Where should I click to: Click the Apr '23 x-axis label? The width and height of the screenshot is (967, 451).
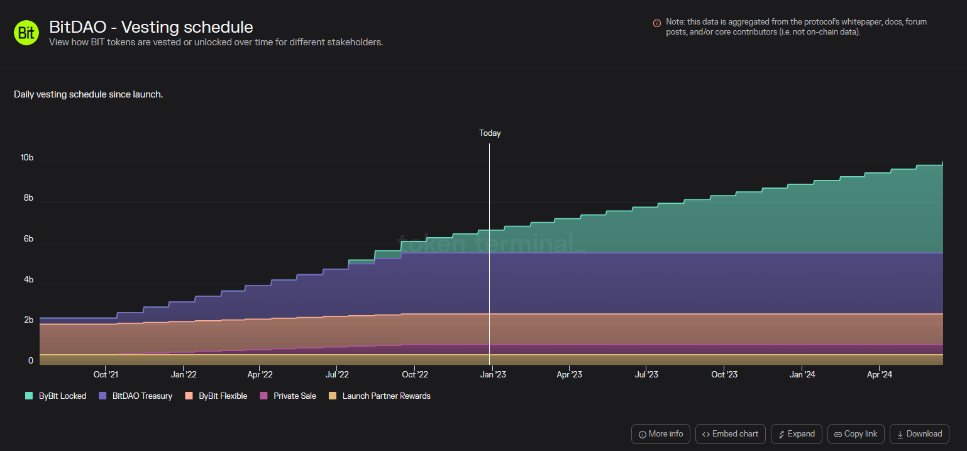569,374
